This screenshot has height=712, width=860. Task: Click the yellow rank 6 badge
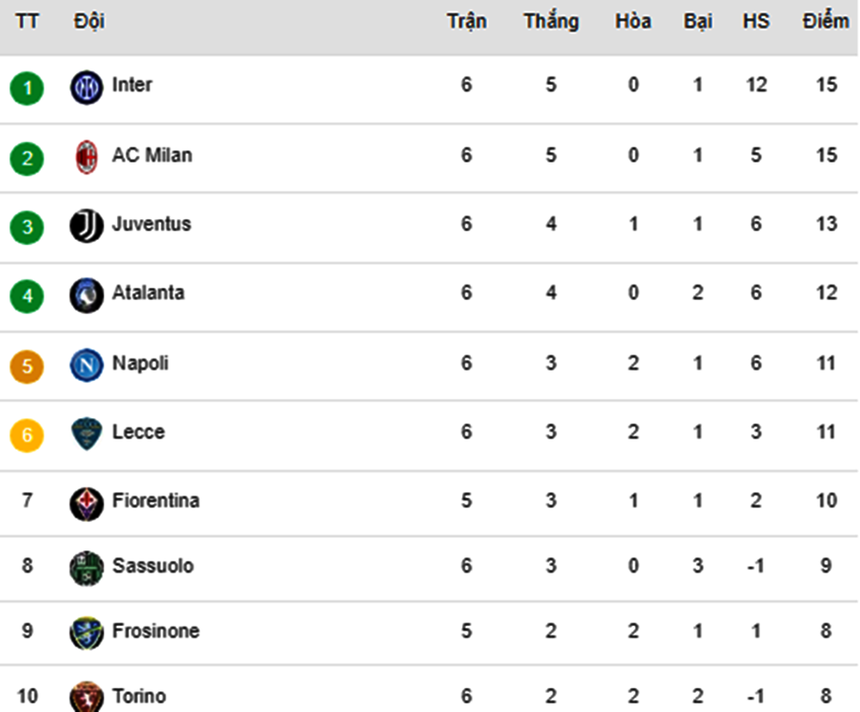click(27, 436)
